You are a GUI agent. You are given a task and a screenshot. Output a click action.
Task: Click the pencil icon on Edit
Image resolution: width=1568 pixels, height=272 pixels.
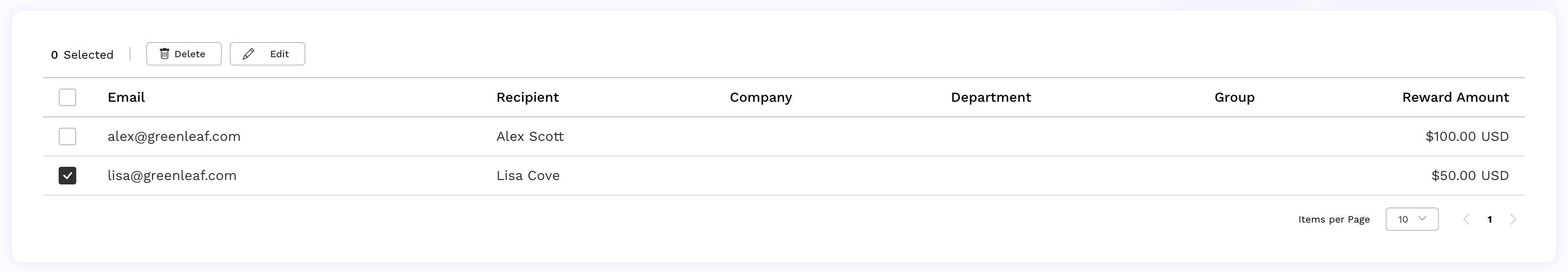[x=248, y=54]
